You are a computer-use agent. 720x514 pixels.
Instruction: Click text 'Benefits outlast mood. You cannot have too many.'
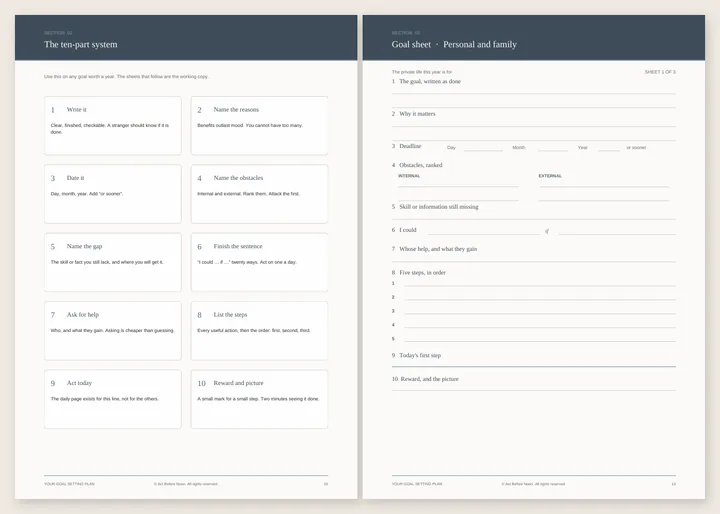(x=250, y=125)
